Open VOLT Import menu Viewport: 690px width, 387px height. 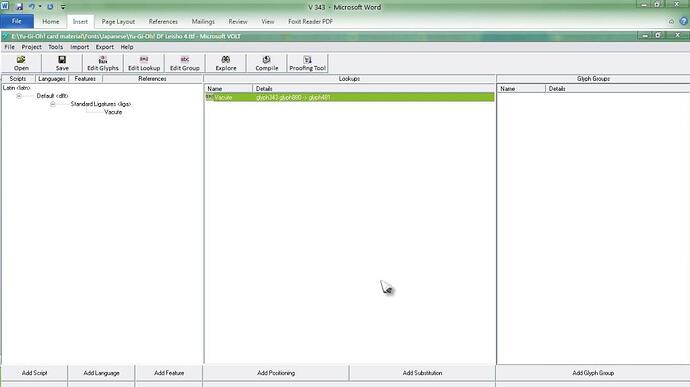[x=80, y=47]
